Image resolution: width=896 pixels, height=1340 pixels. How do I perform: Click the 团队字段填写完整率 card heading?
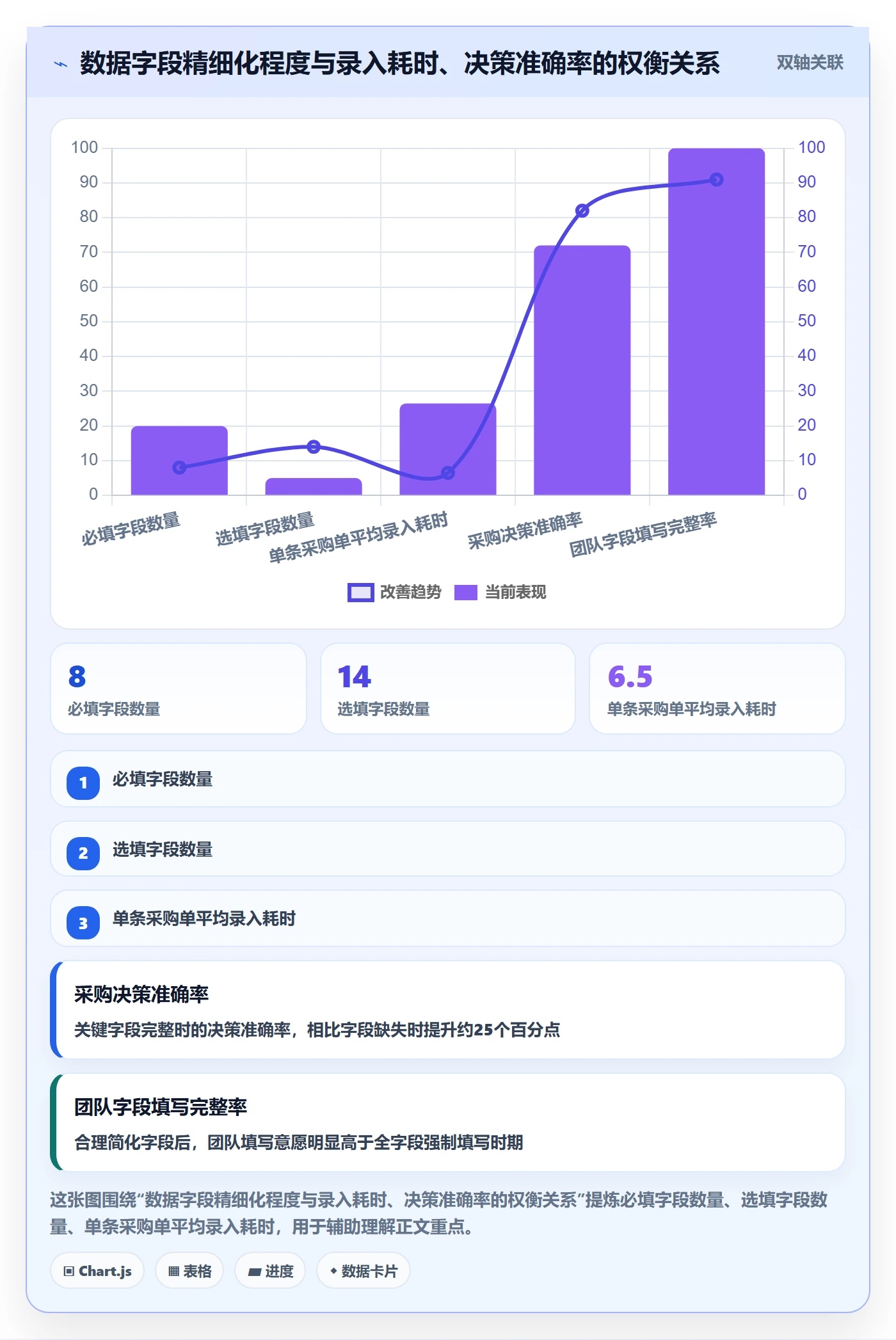[x=161, y=1107]
